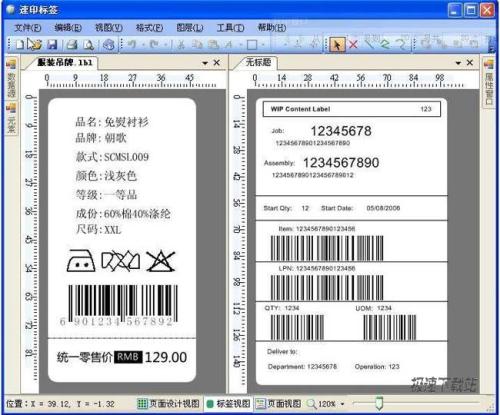This screenshot has height=415, width=500.
Task: Click the 'WIP Content Label' header text
Action: click(x=300, y=109)
